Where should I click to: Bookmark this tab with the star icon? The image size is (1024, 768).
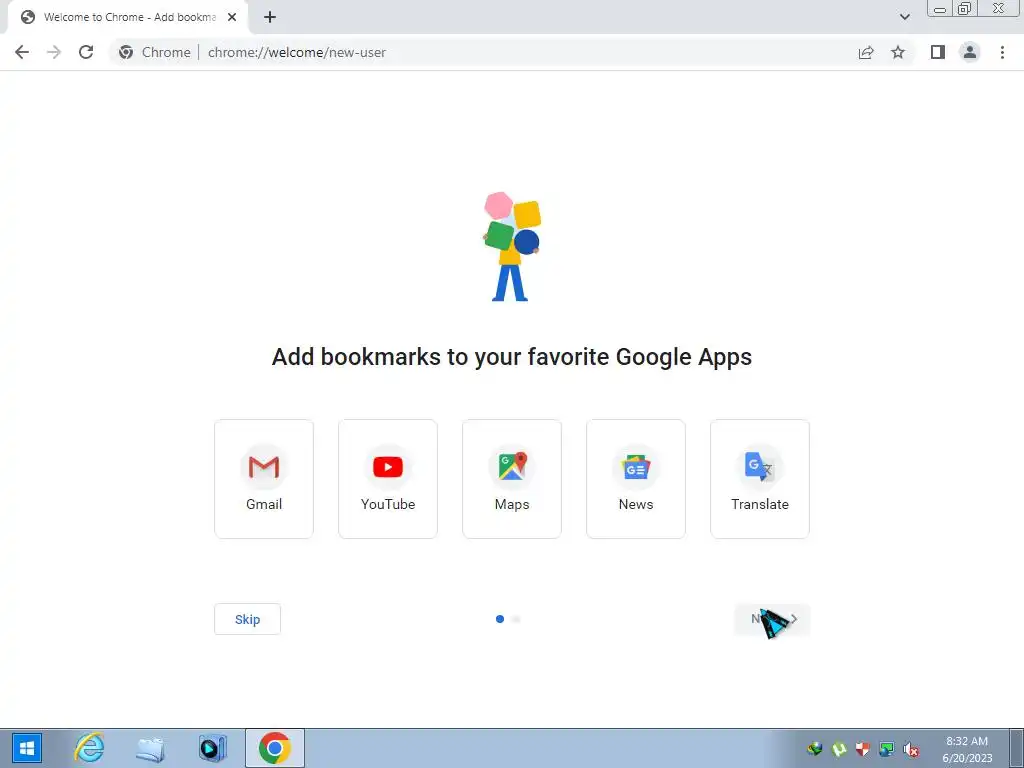click(898, 52)
